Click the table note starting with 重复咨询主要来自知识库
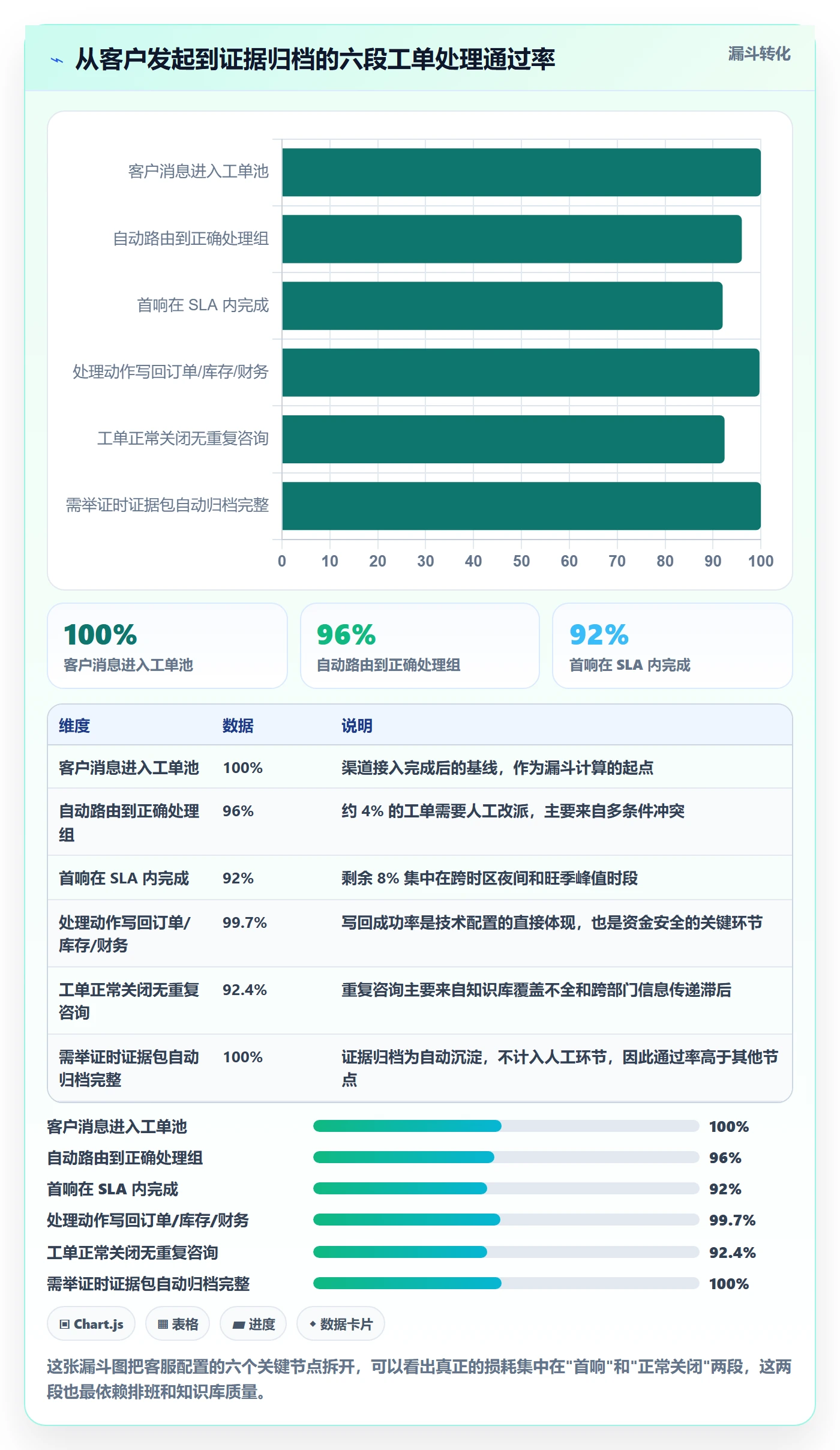The image size is (840, 1450). click(x=536, y=990)
